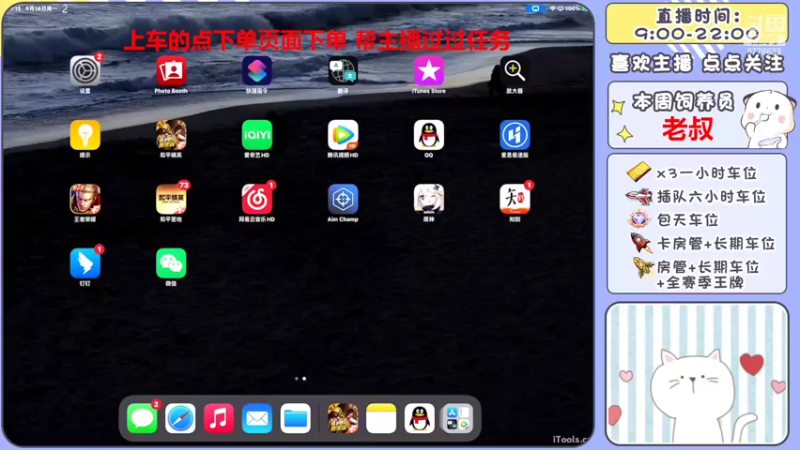Screen dimensions: 800x450
Task: Click the 卡房管+长期车位 row
Action: pyautogui.click(x=702, y=243)
